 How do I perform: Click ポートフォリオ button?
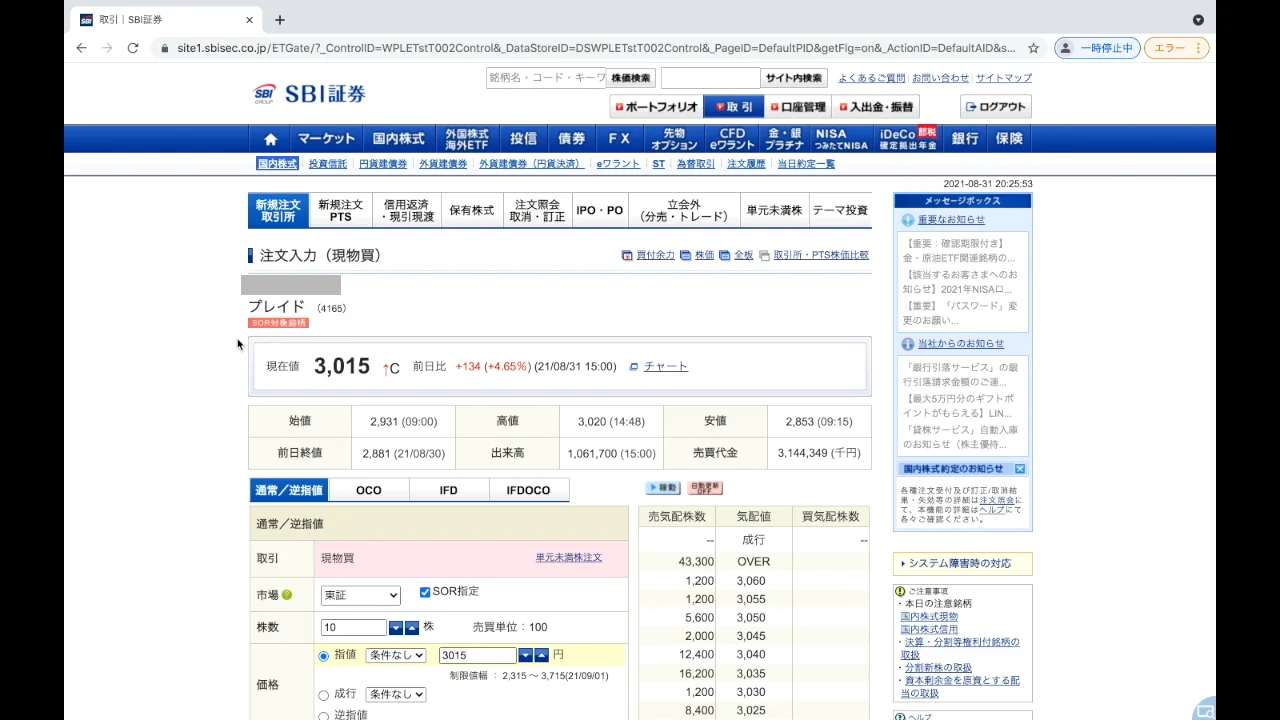[656, 107]
